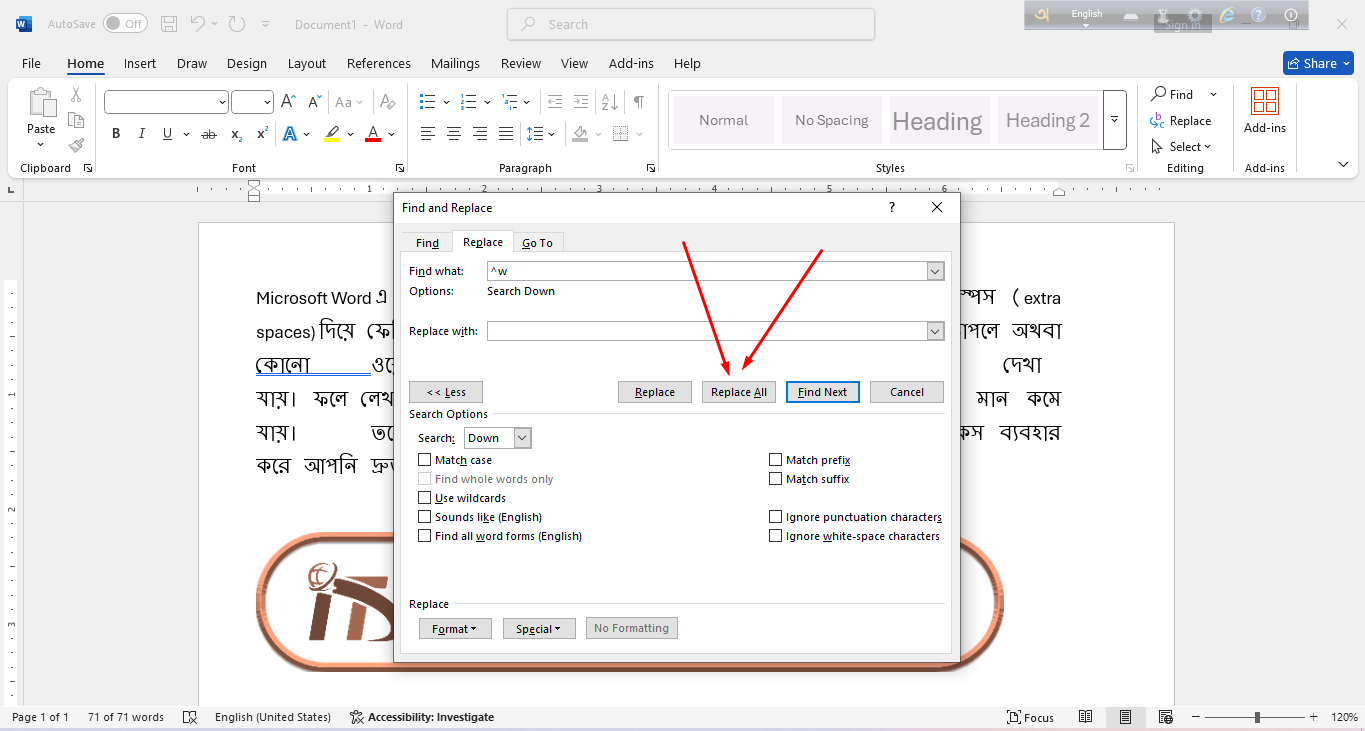Open the Format Painter
This screenshot has height=731, width=1365.
pos(75,143)
